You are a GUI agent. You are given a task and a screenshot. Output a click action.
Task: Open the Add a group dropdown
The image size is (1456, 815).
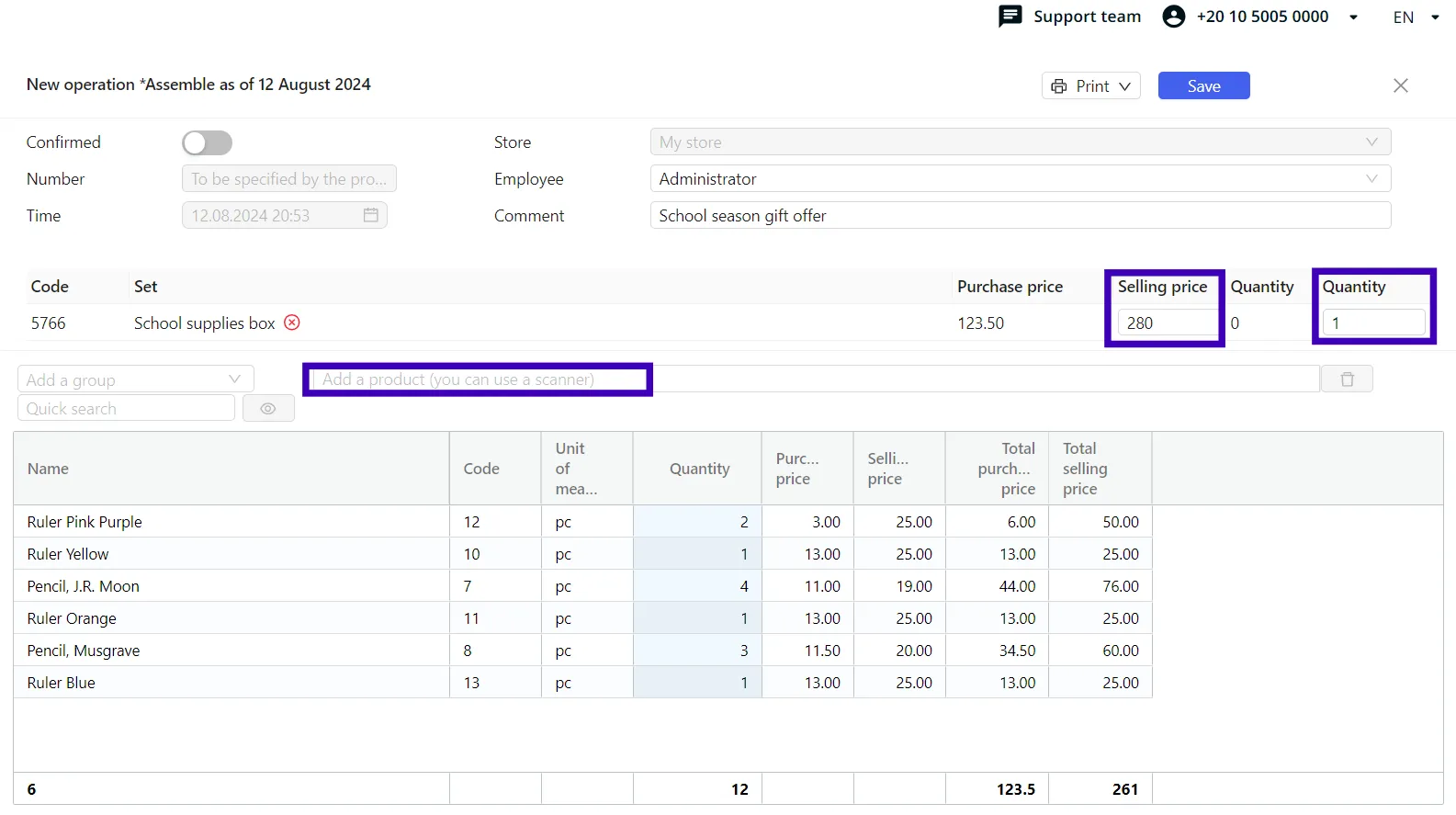click(136, 379)
